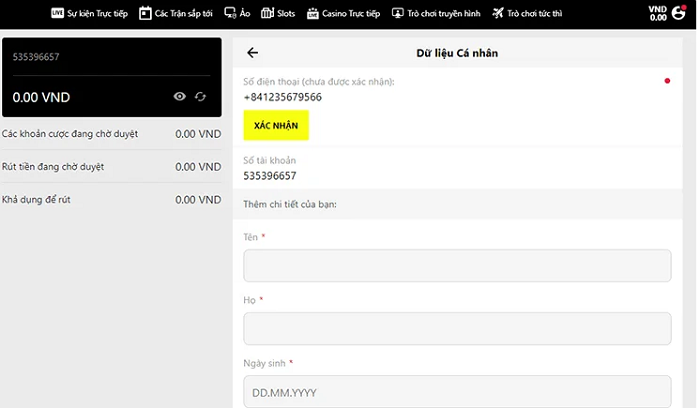Open the Rút tiền đang chờ duyệt row
This screenshot has width=700, height=408.
[x=111, y=167]
